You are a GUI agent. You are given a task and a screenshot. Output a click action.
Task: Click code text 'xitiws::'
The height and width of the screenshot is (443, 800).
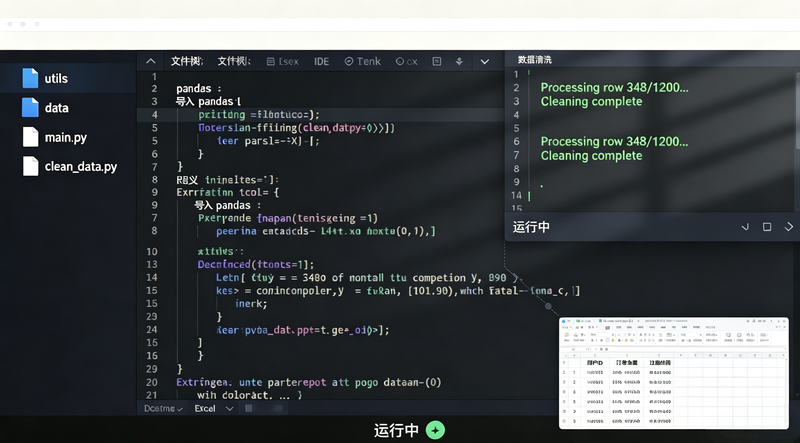(220, 251)
